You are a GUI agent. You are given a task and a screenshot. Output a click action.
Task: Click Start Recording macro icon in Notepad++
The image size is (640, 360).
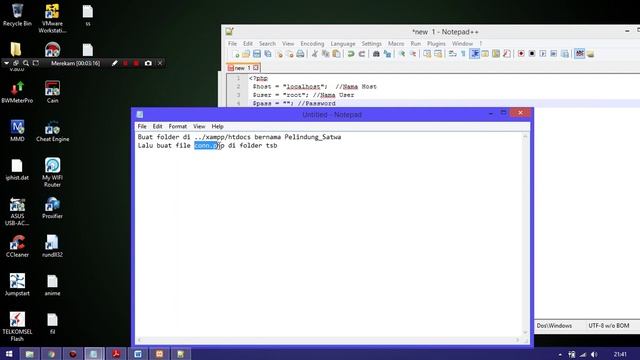[521, 54]
